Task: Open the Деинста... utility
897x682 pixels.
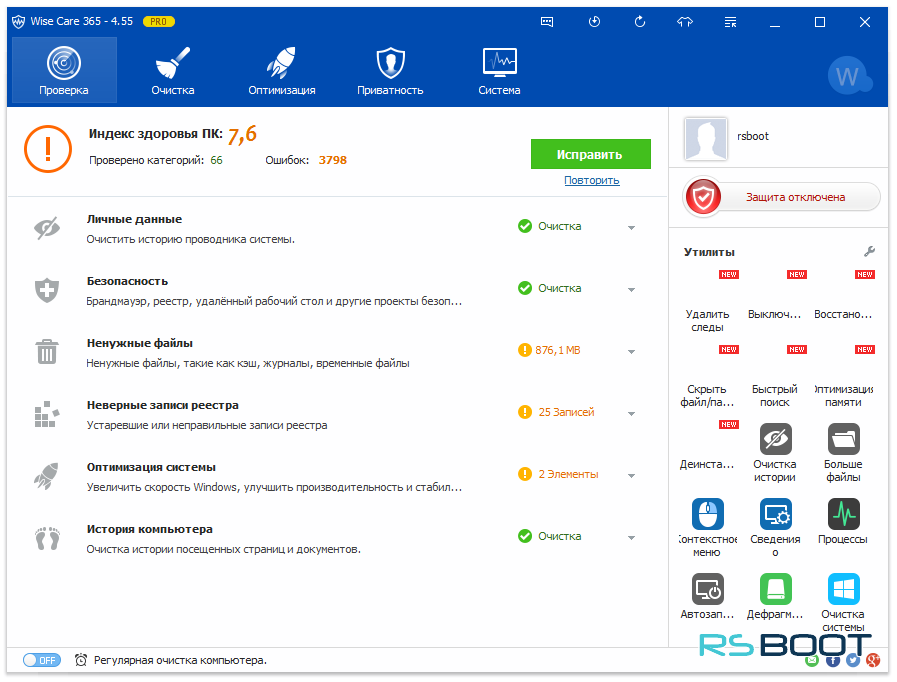Action: (708, 446)
